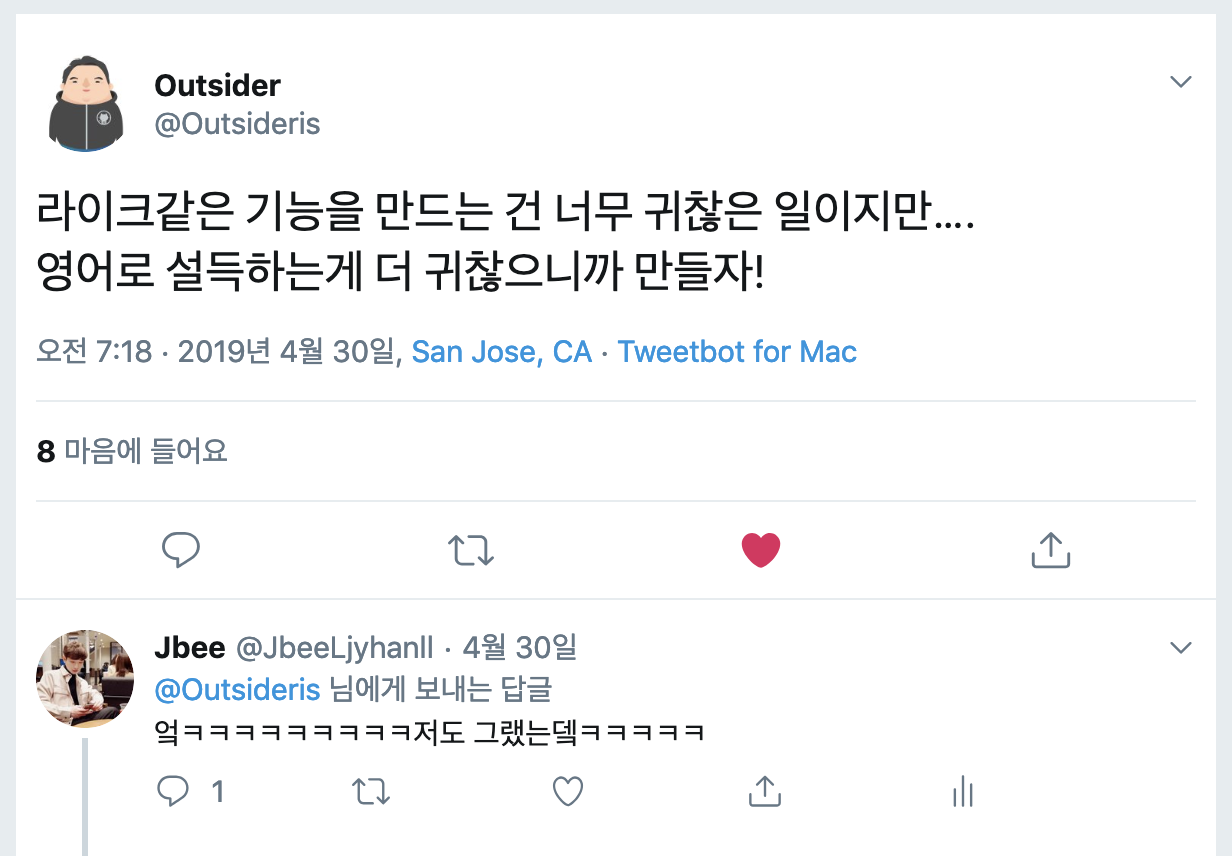Open Jbee's profile photo
1232x856 pixels.
(x=85, y=679)
